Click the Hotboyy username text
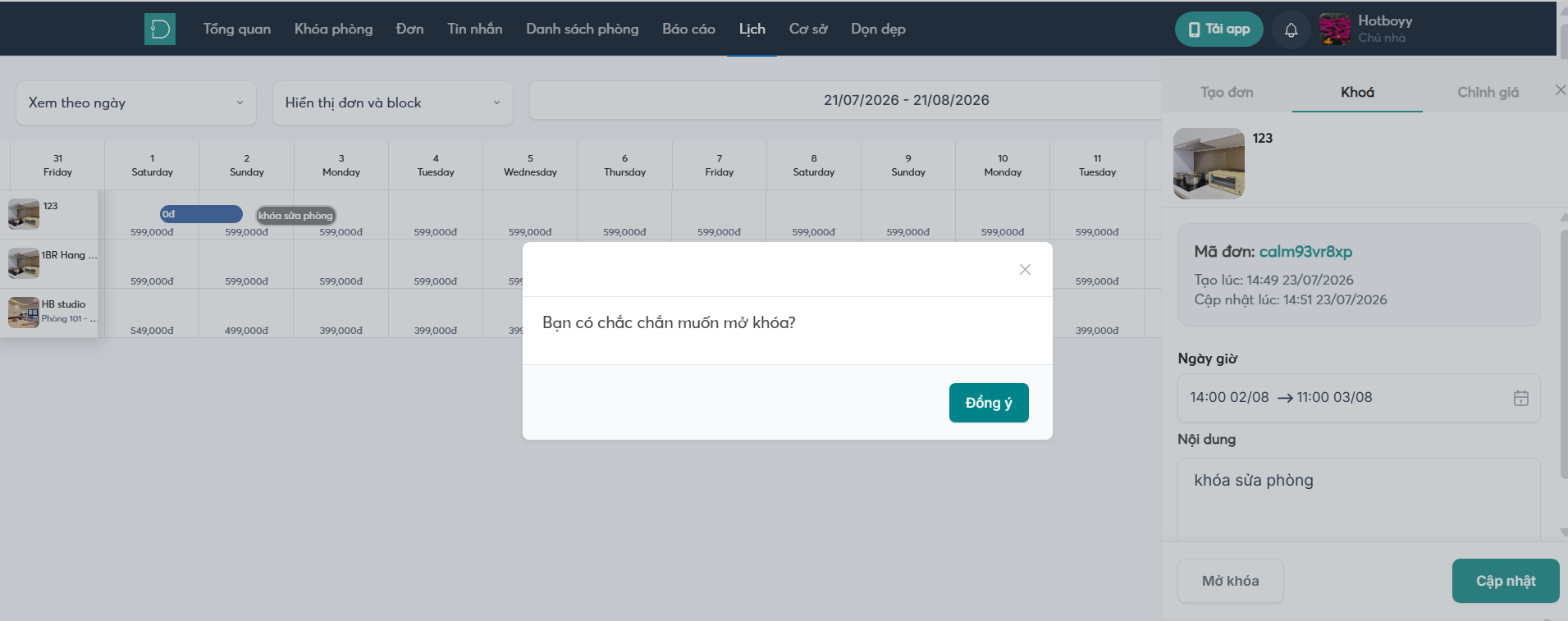 point(1385,21)
